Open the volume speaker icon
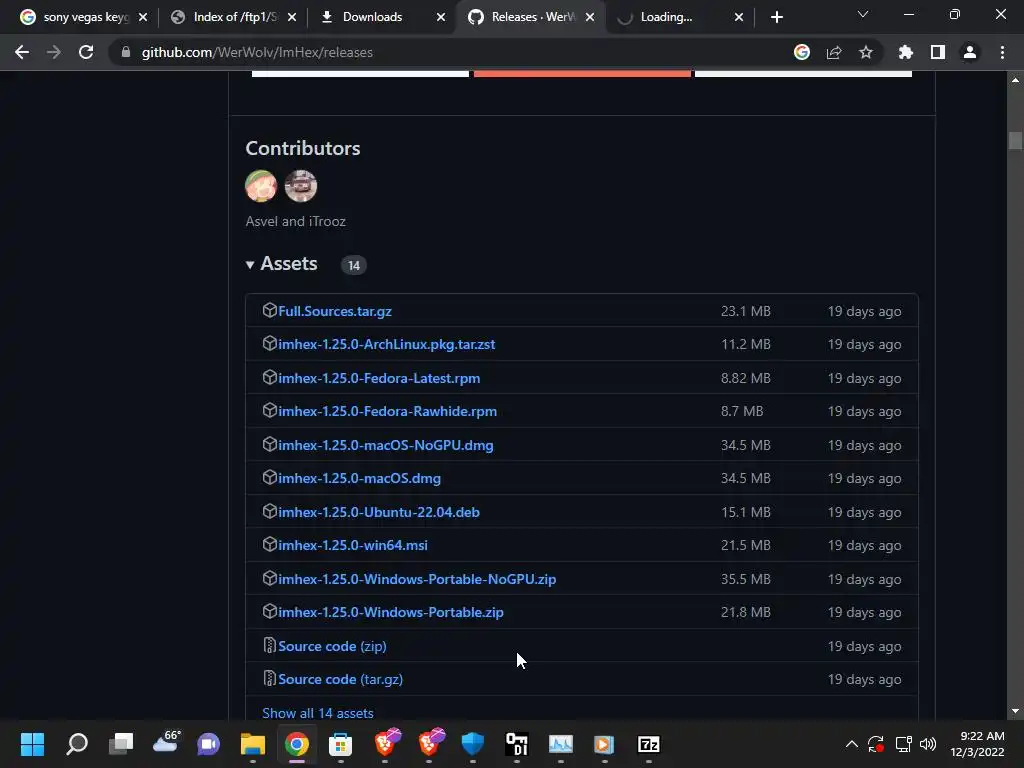The width and height of the screenshot is (1024, 768). (x=927, y=744)
